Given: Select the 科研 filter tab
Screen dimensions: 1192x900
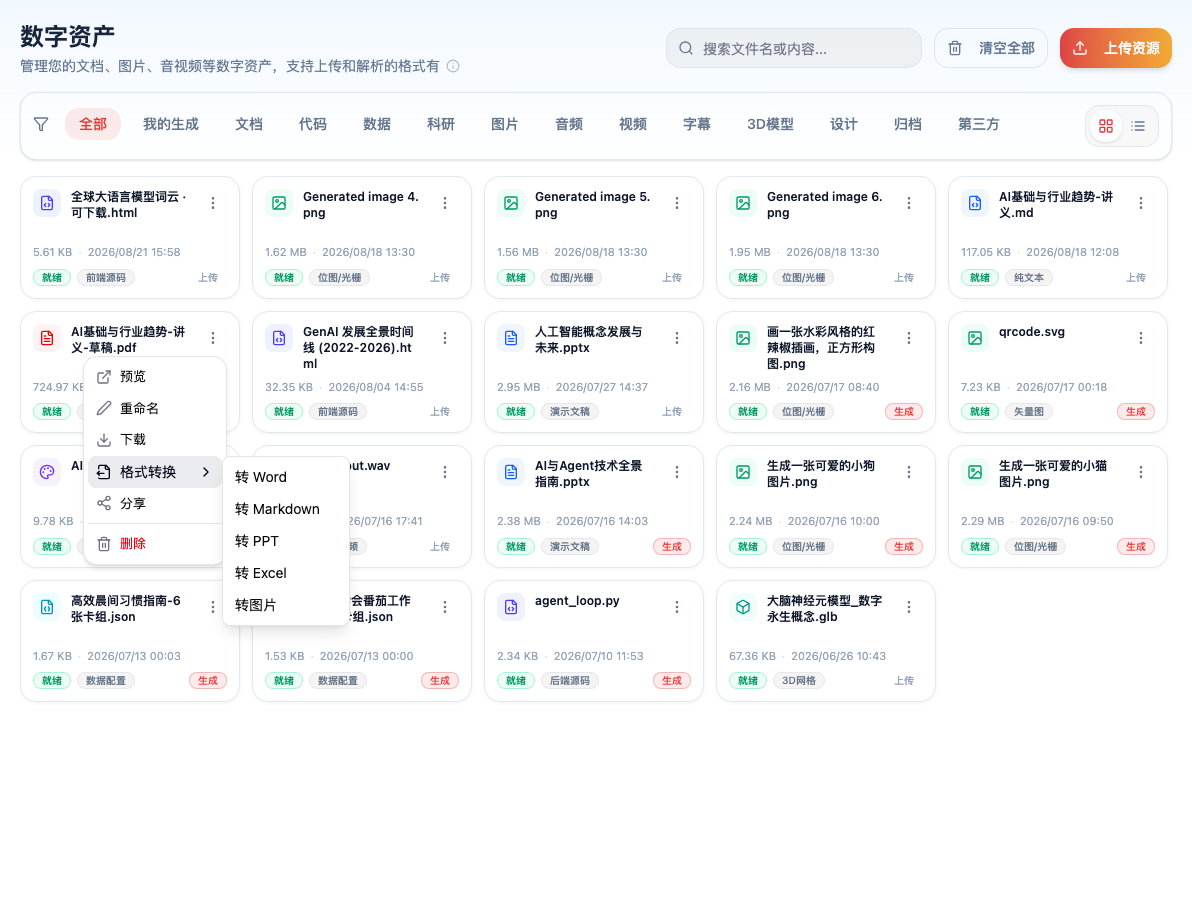Looking at the screenshot, I should tap(441, 124).
